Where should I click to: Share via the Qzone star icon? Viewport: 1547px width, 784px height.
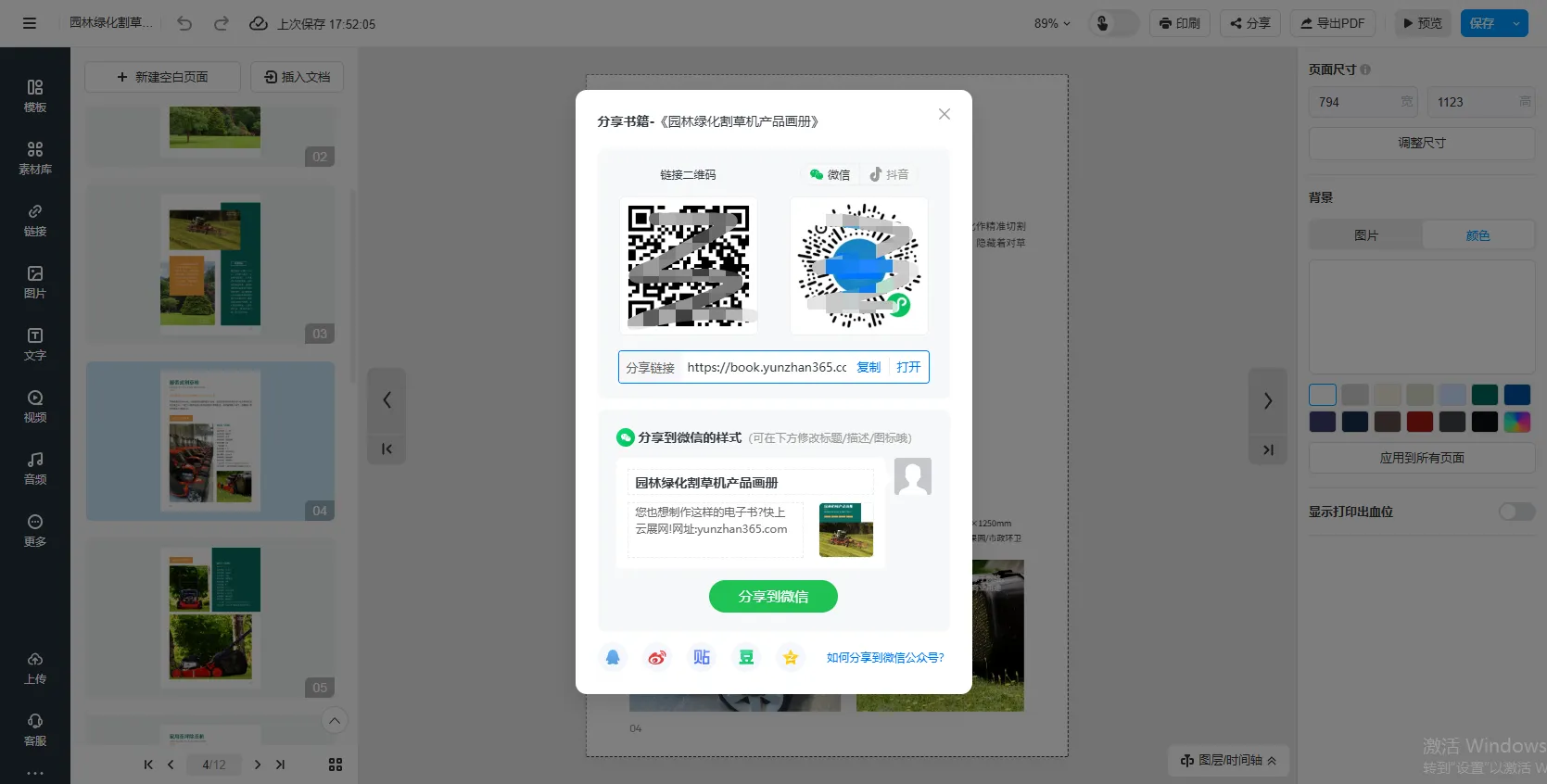(791, 657)
